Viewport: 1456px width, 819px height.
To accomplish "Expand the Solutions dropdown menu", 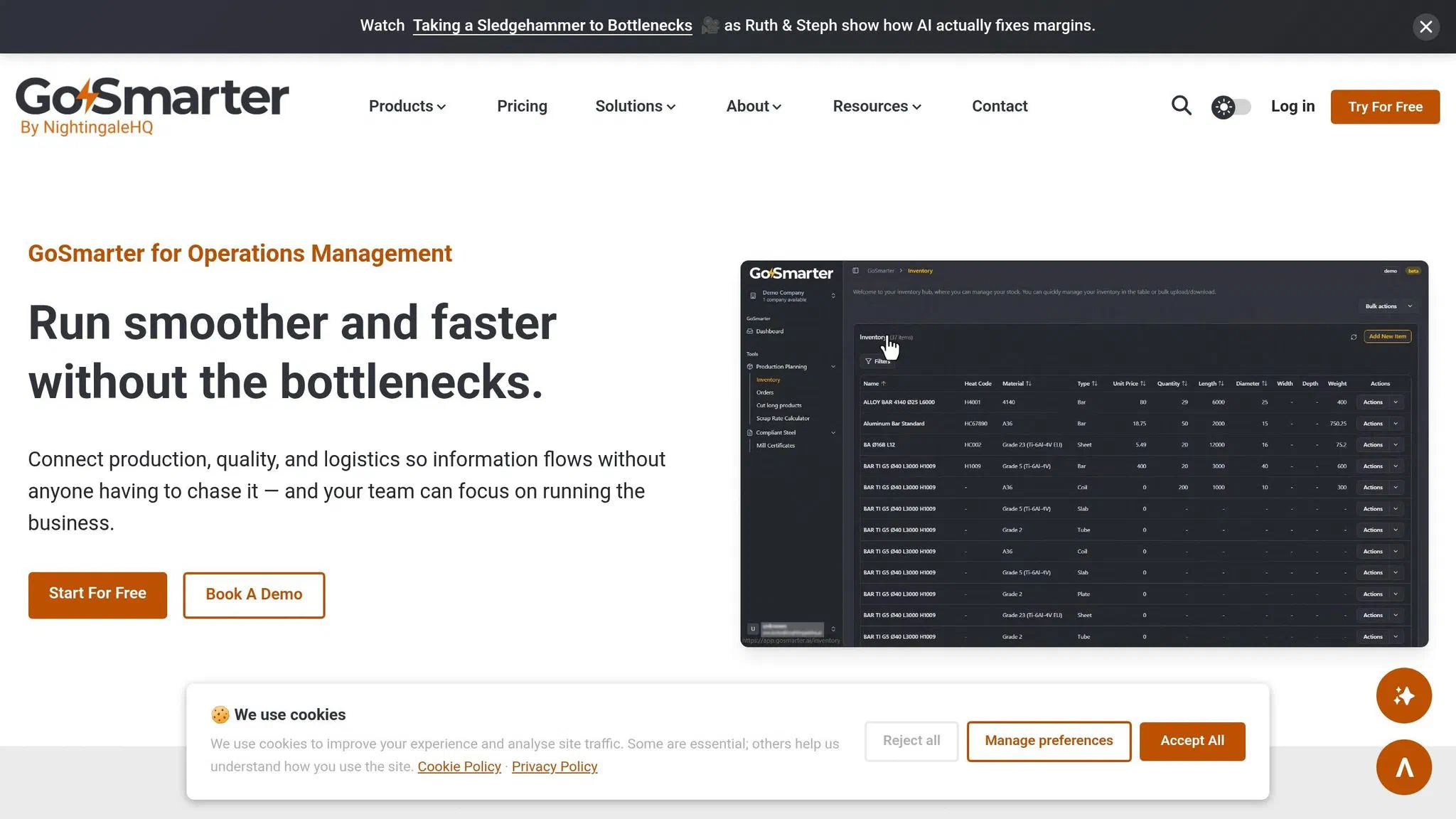I will 635,106.
